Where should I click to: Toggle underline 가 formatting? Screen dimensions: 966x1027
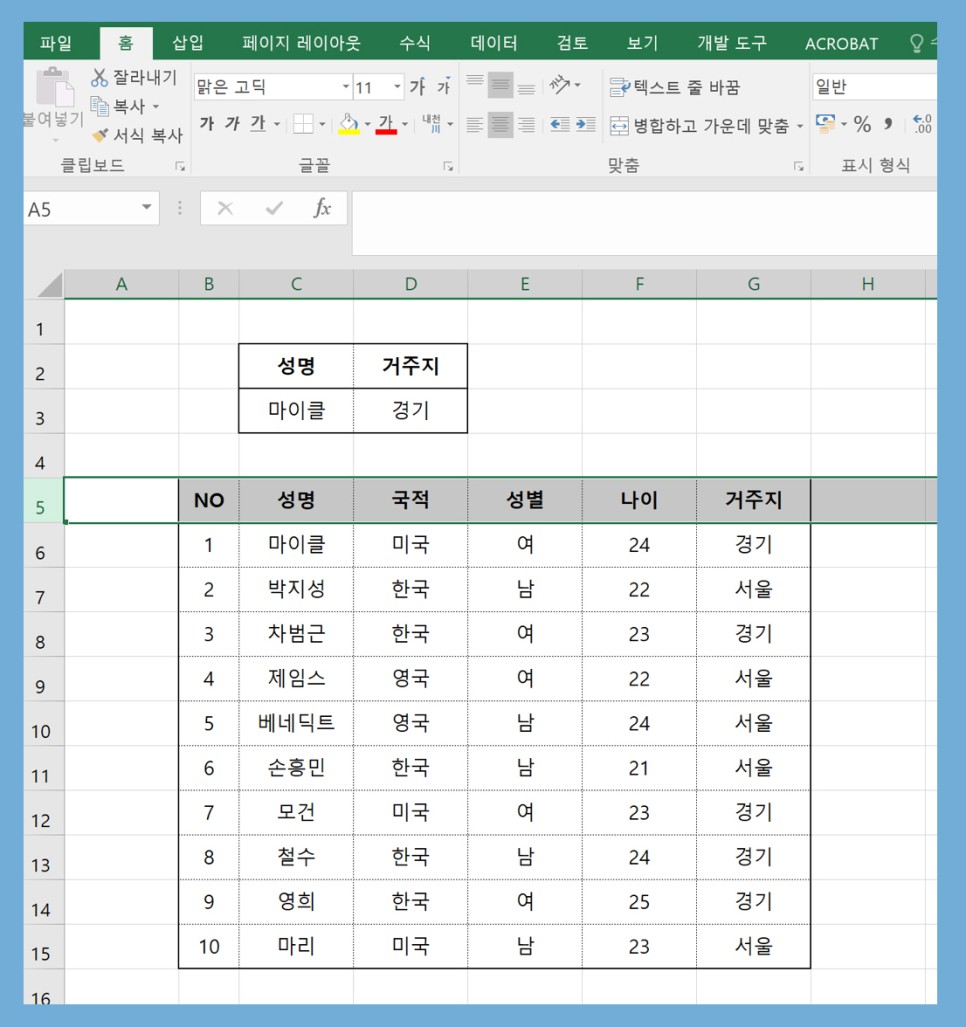click(258, 123)
